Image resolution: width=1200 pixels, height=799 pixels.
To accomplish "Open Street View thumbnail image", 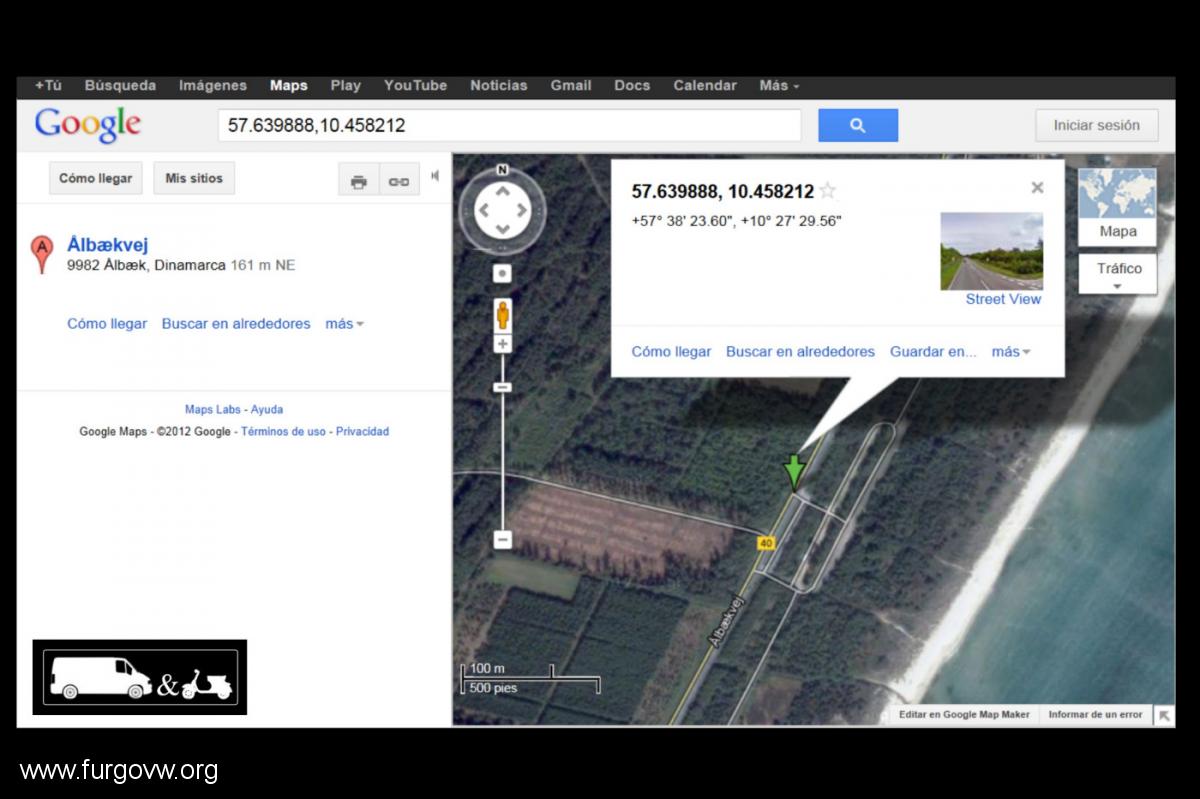I will 991,251.
